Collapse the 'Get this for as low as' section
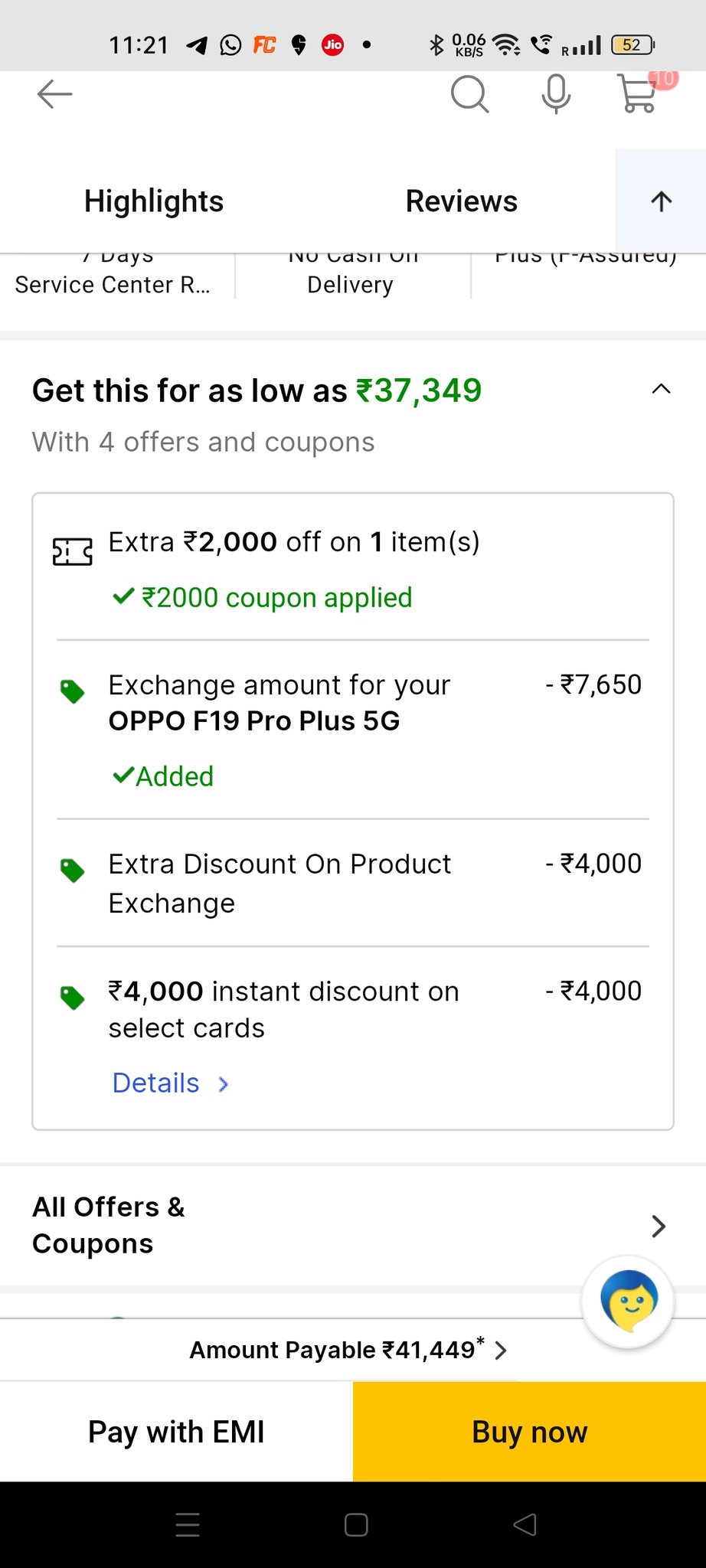The image size is (706, 1568). click(661, 390)
